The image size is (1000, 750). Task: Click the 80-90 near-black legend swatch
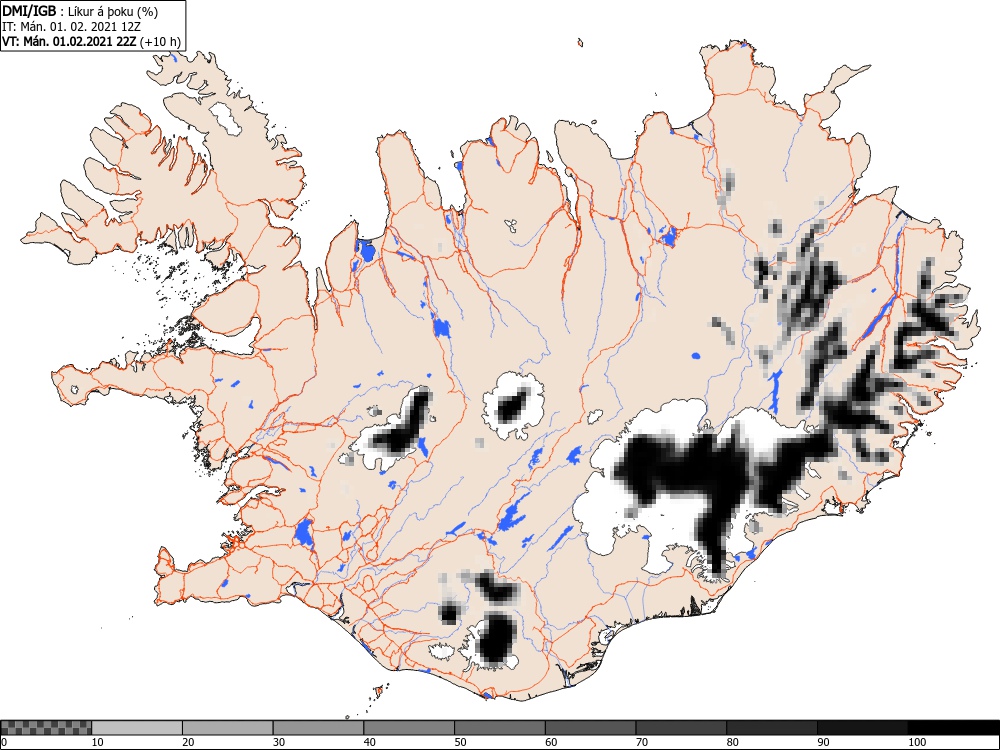point(771,728)
